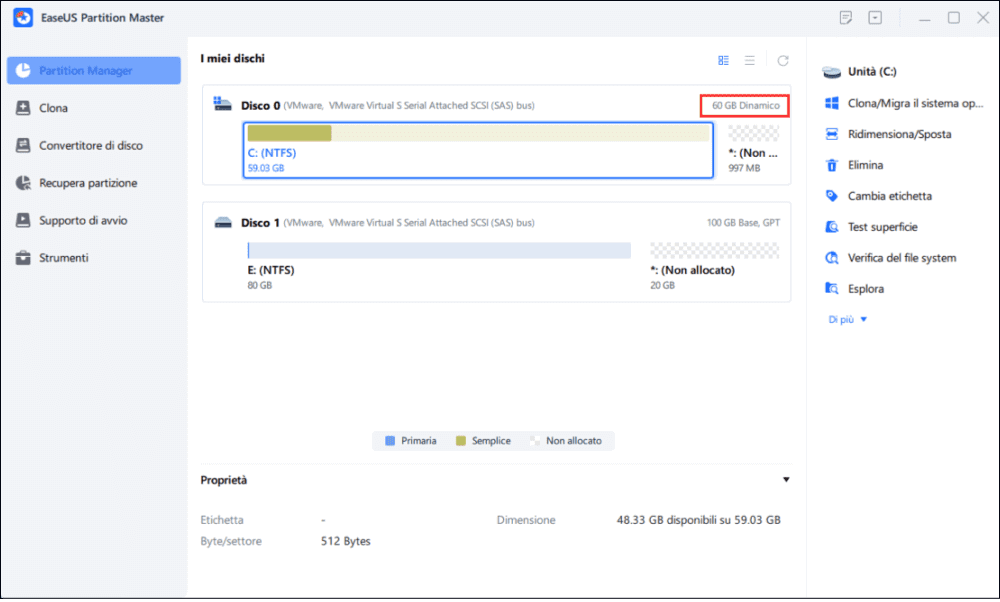Click the Byte/settore property label
The image size is (1000, 602).
231,541
